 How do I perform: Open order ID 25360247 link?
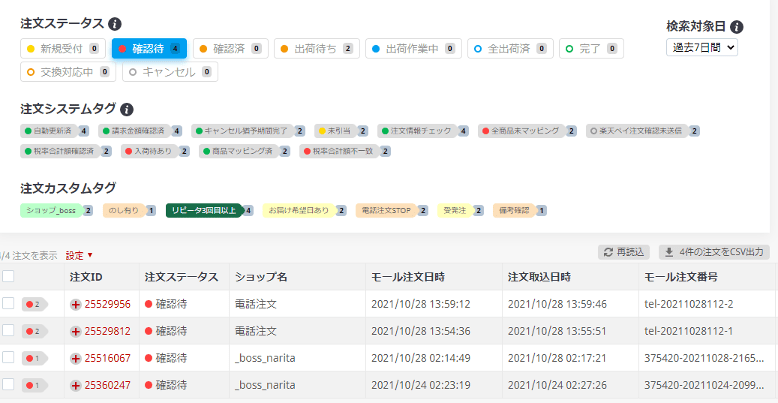(x=107, y=385)
